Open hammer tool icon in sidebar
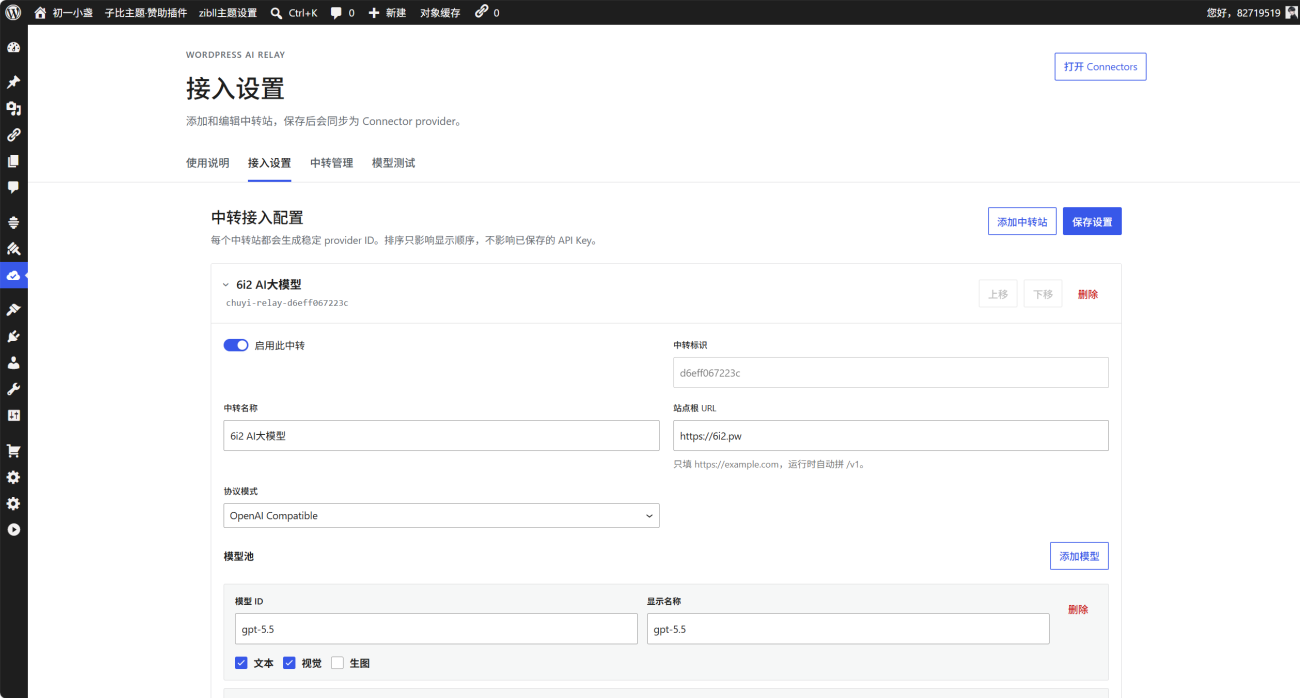 (14, 248)
